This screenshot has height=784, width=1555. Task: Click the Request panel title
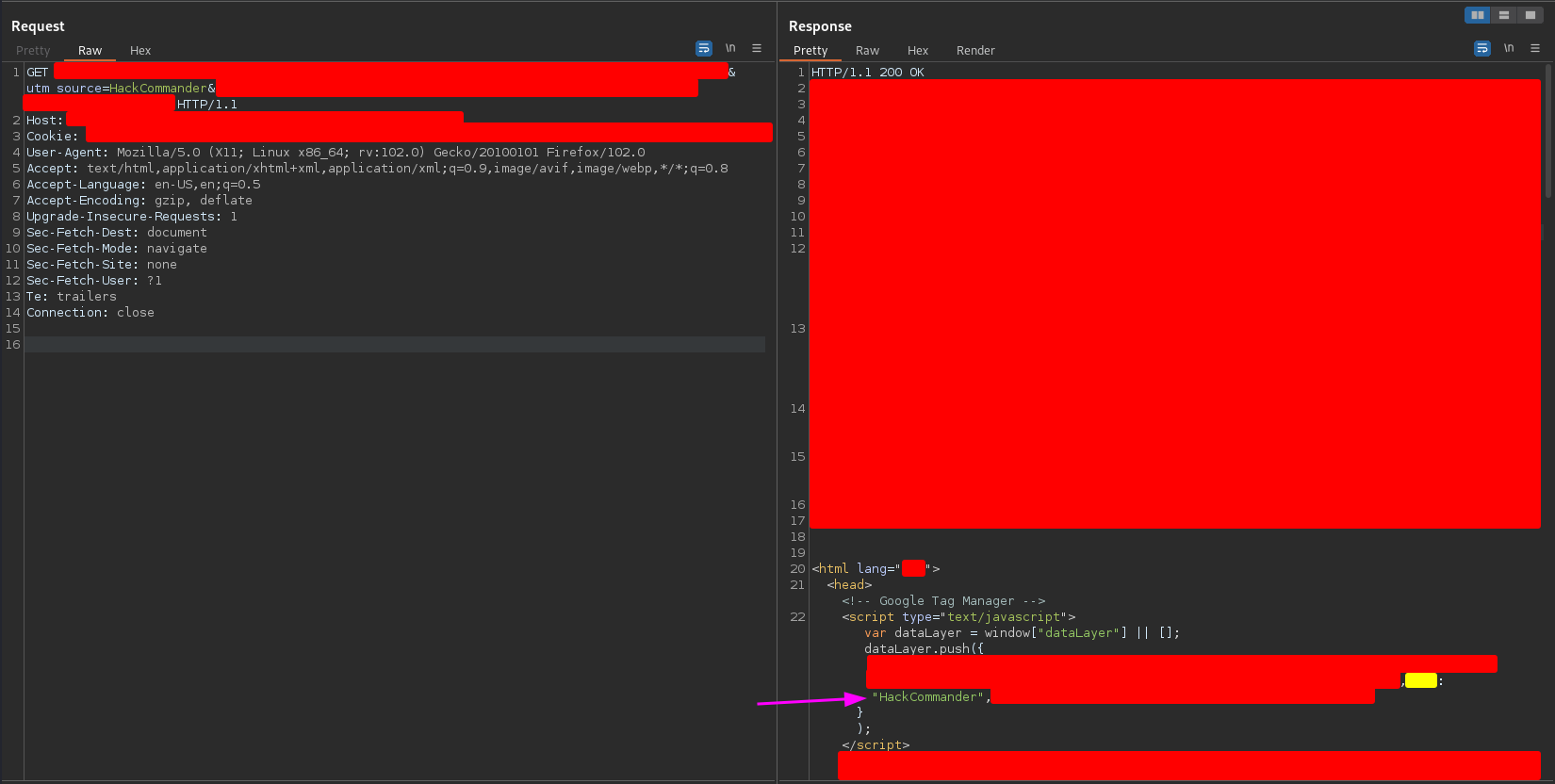(38, 26)
